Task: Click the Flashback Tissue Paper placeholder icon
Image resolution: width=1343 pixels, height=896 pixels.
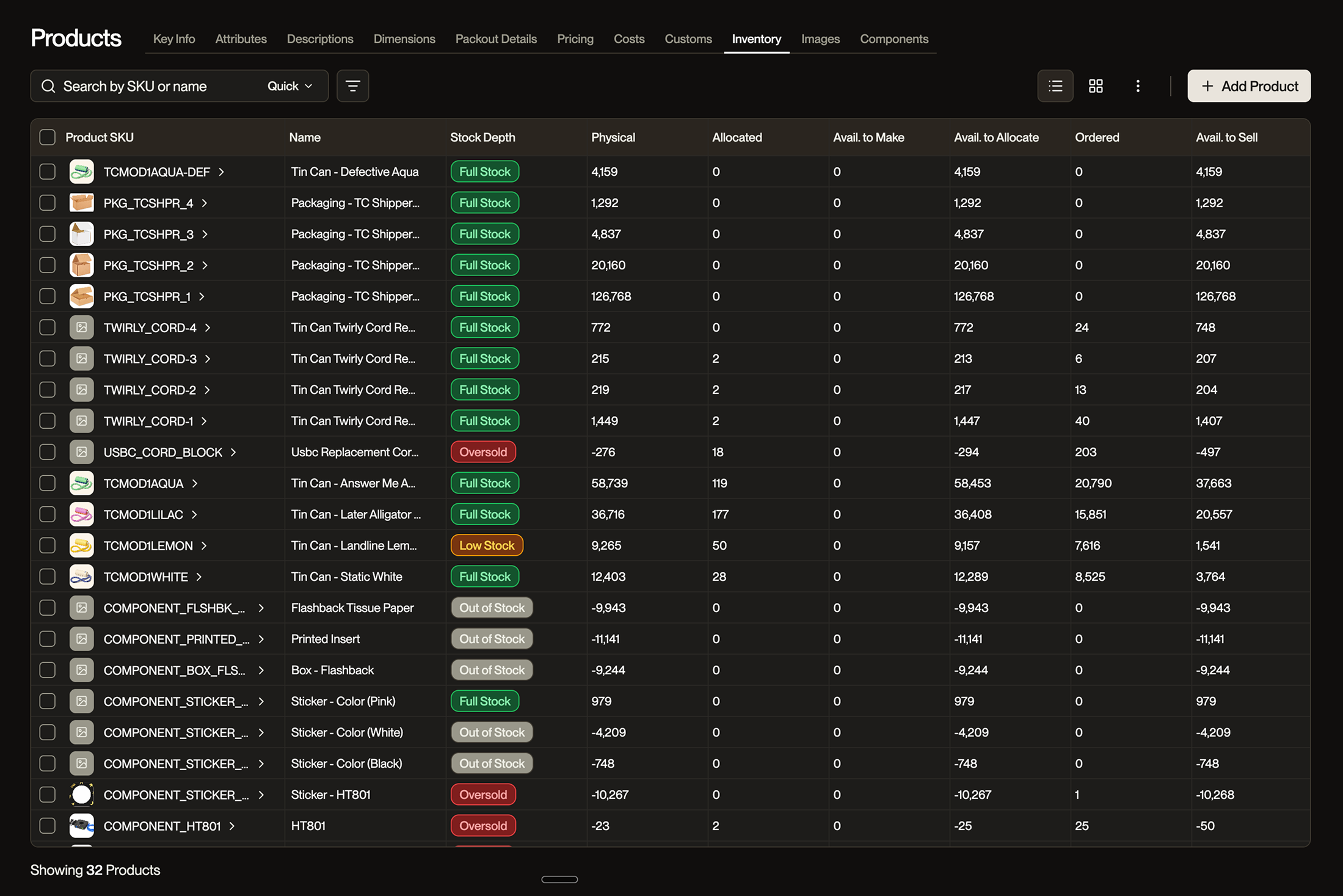Action: (x=81, y=608)
